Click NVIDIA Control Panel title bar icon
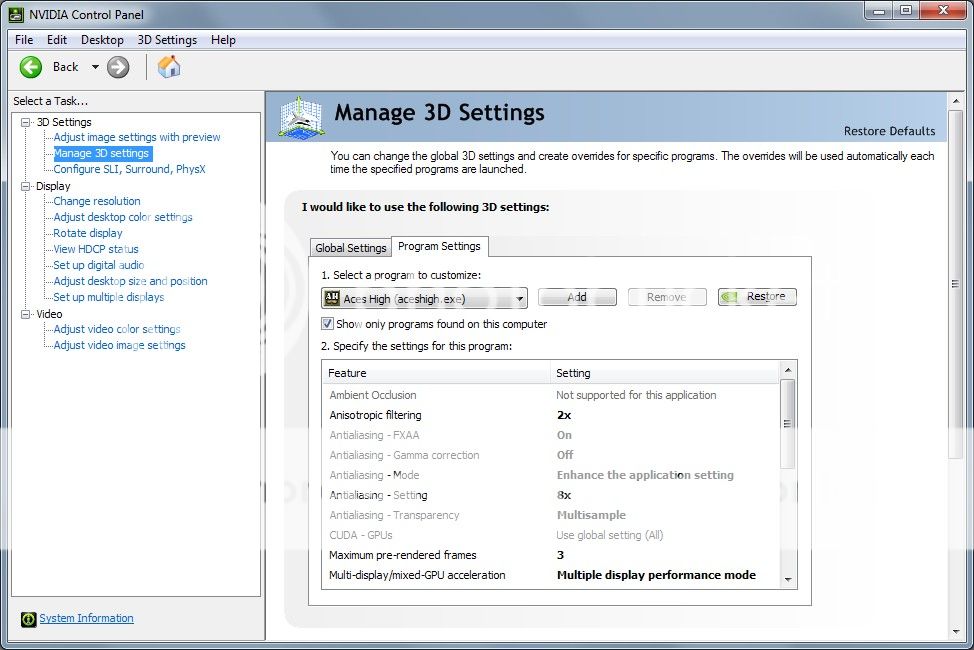This screenshot has height=650, width=974. tap(16, 14)
